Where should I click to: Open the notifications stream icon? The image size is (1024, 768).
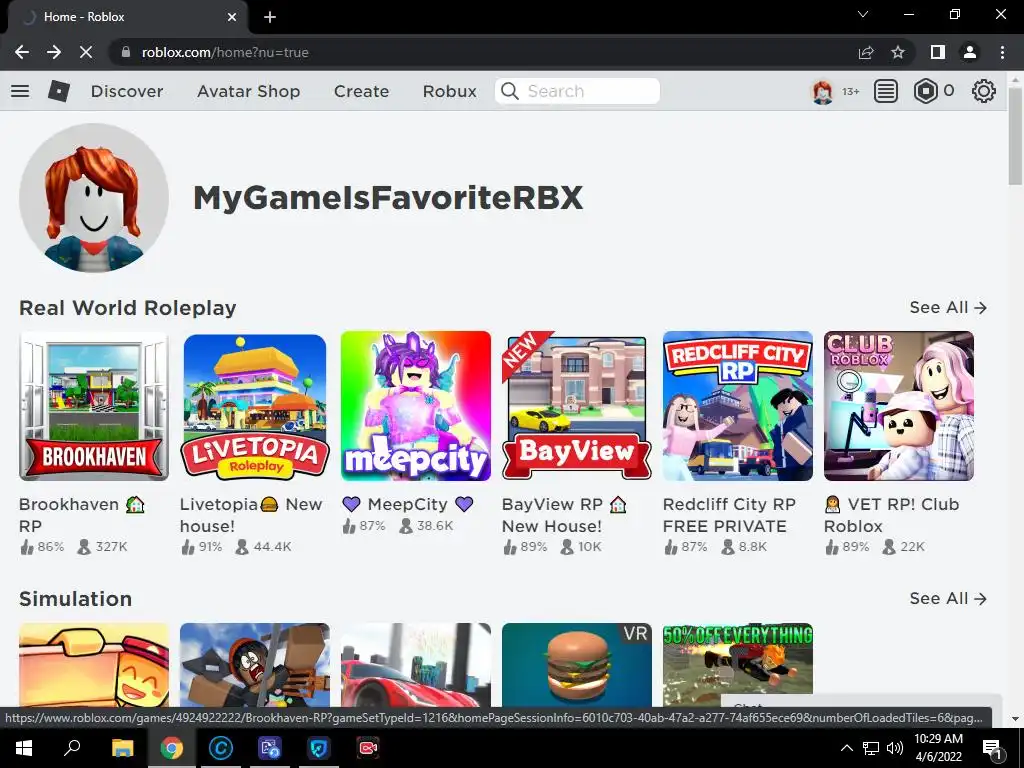coord(886,91)
